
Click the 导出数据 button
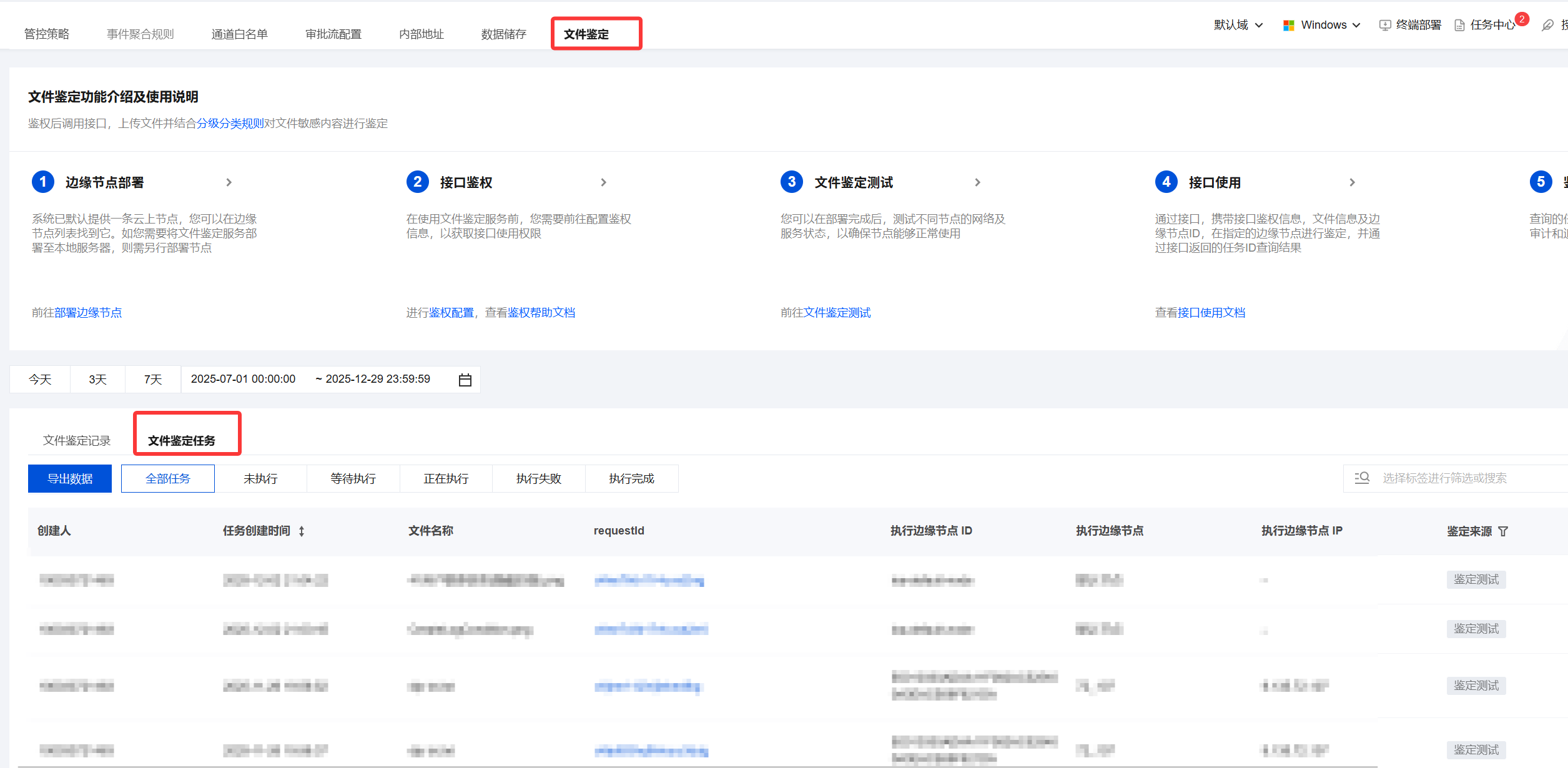(70, 479)
